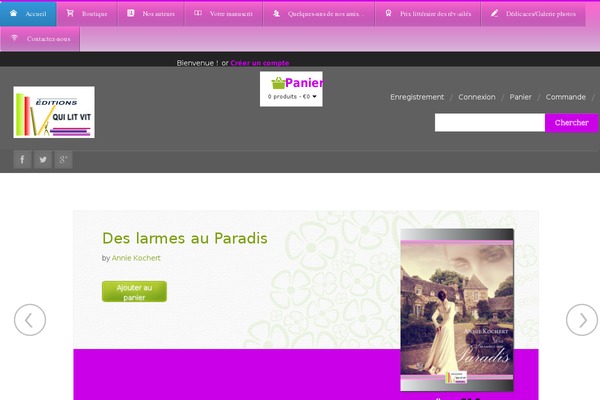Click inside the search input field

point(490,122)
